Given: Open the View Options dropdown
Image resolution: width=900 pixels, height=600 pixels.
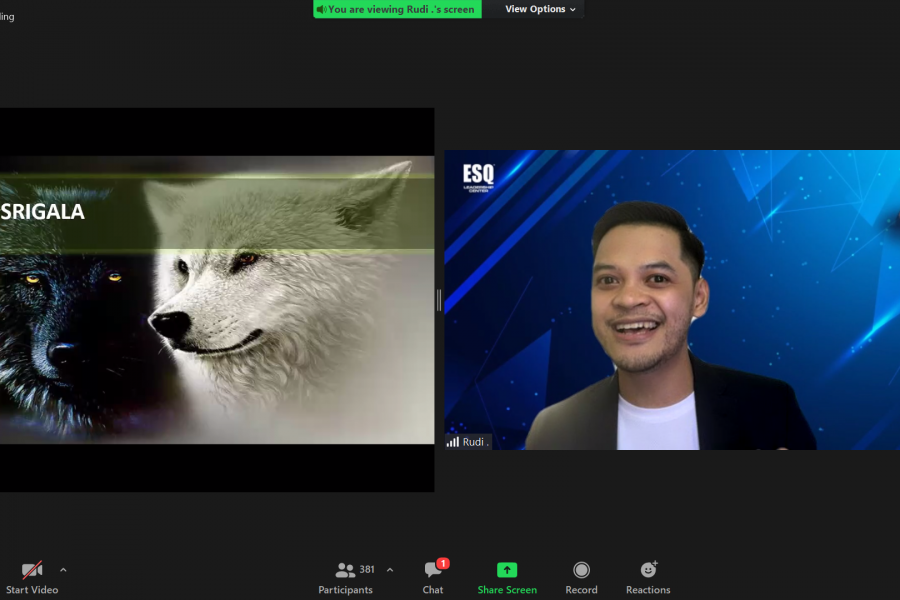Looking at the screenshot, I should (541, 9).
